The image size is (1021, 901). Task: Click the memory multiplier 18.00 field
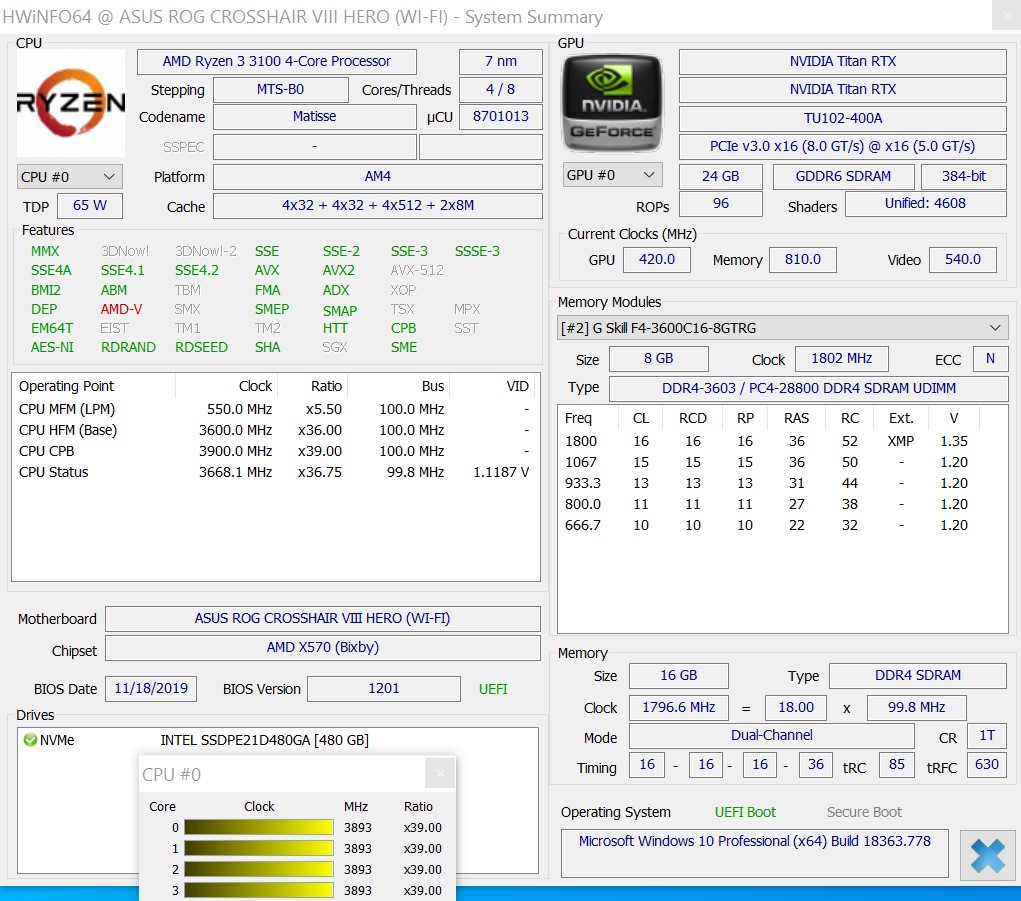click(796, 708)
